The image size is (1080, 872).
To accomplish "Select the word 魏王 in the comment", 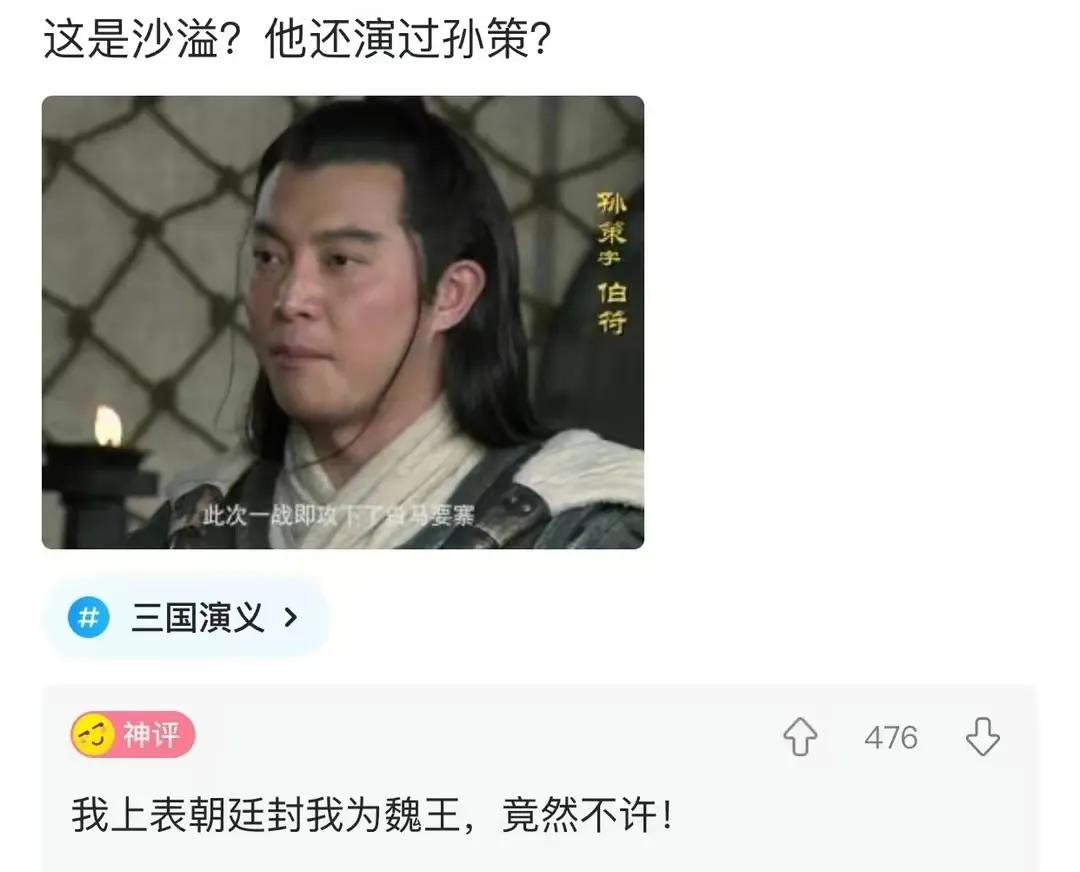I will pos(422,815).
